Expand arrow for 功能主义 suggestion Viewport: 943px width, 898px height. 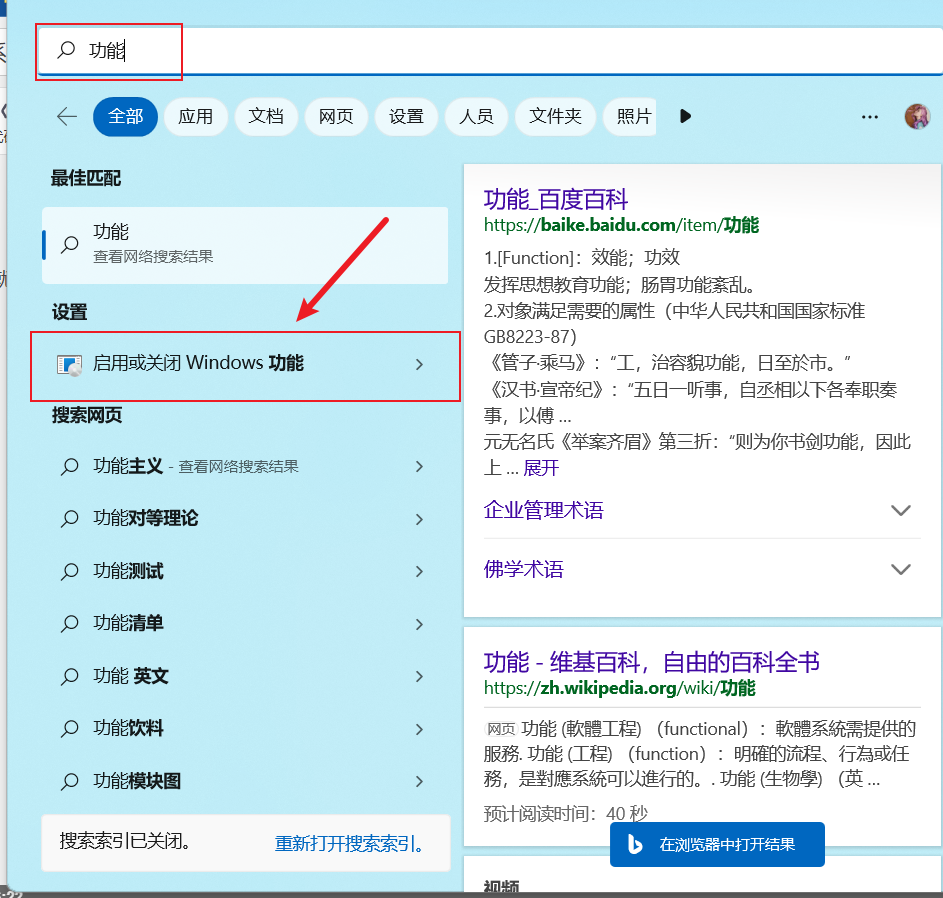point(419,467)
